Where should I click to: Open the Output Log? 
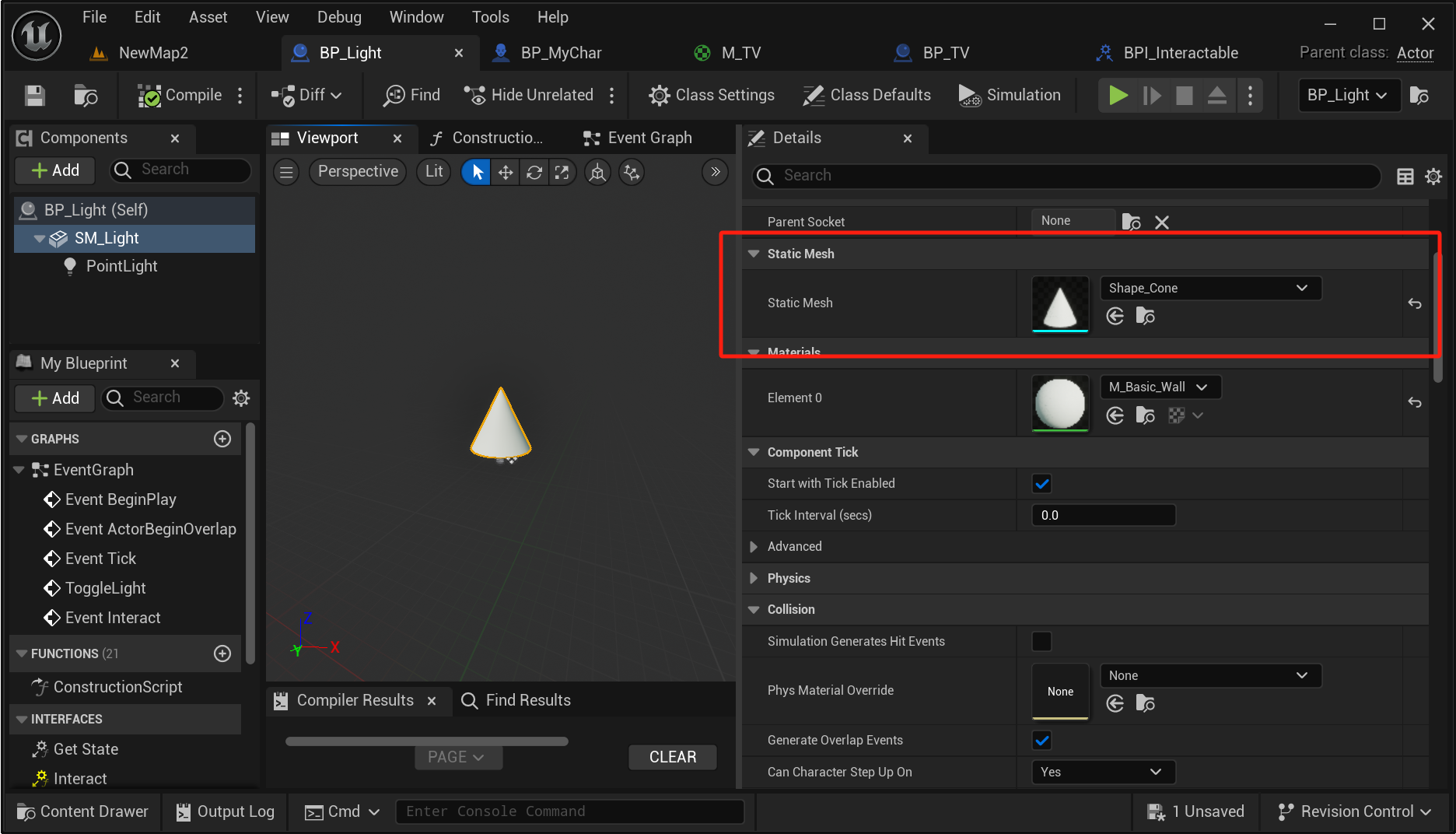226,811
